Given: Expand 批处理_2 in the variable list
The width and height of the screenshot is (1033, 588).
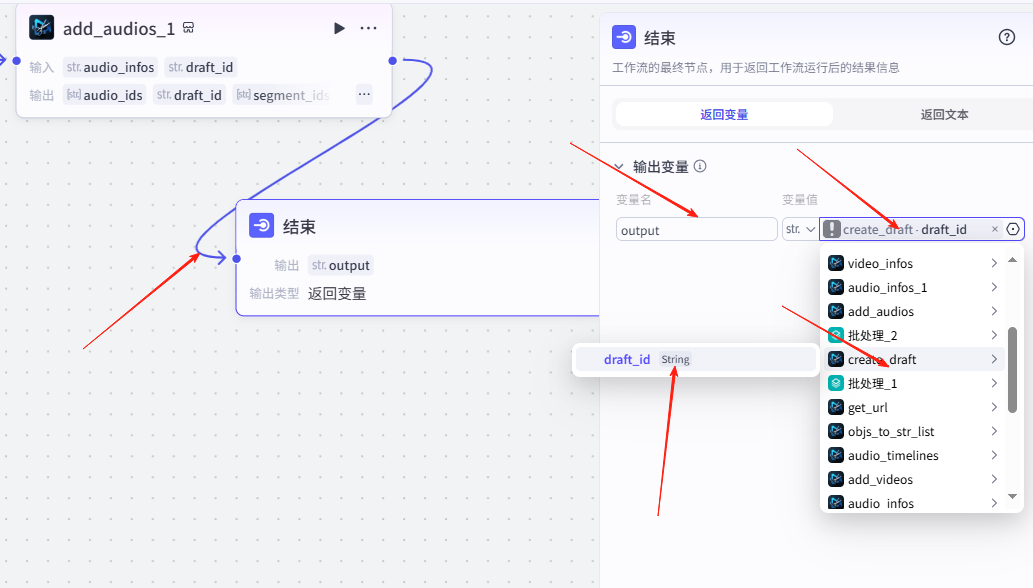Looking at the screenshot, I should click(993, 336).
